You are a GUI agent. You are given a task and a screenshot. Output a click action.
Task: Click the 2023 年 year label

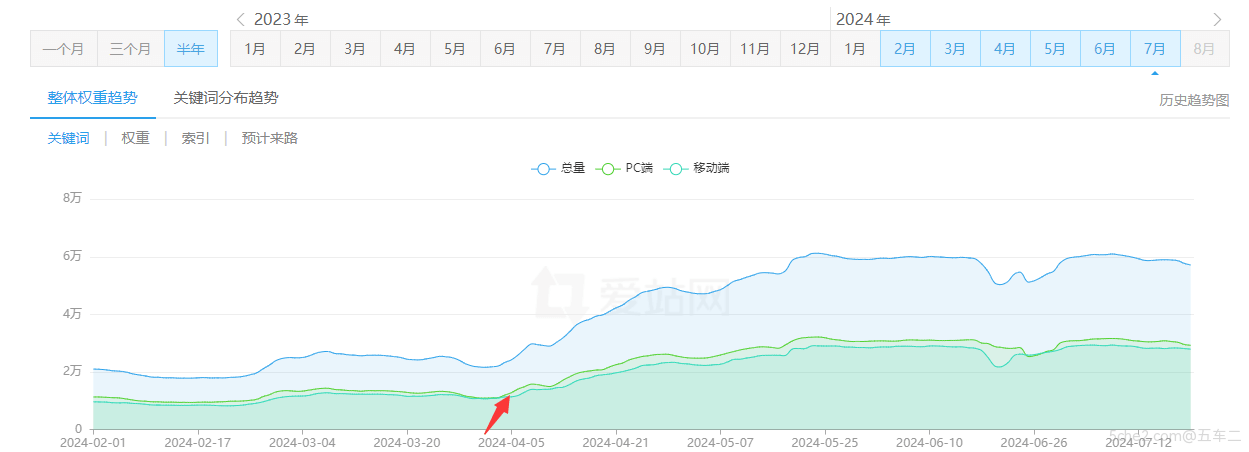coord(281,19)
